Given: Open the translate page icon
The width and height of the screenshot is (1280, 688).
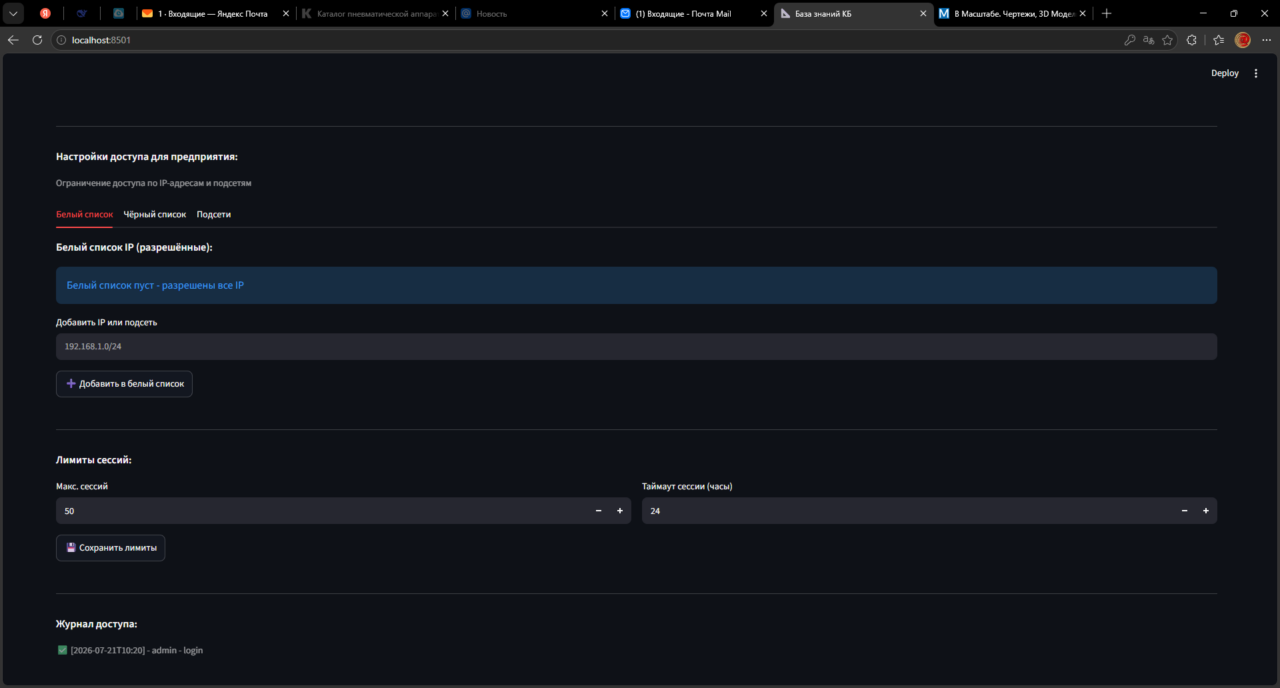Looking at the screenshot, I should (1148, 40).
